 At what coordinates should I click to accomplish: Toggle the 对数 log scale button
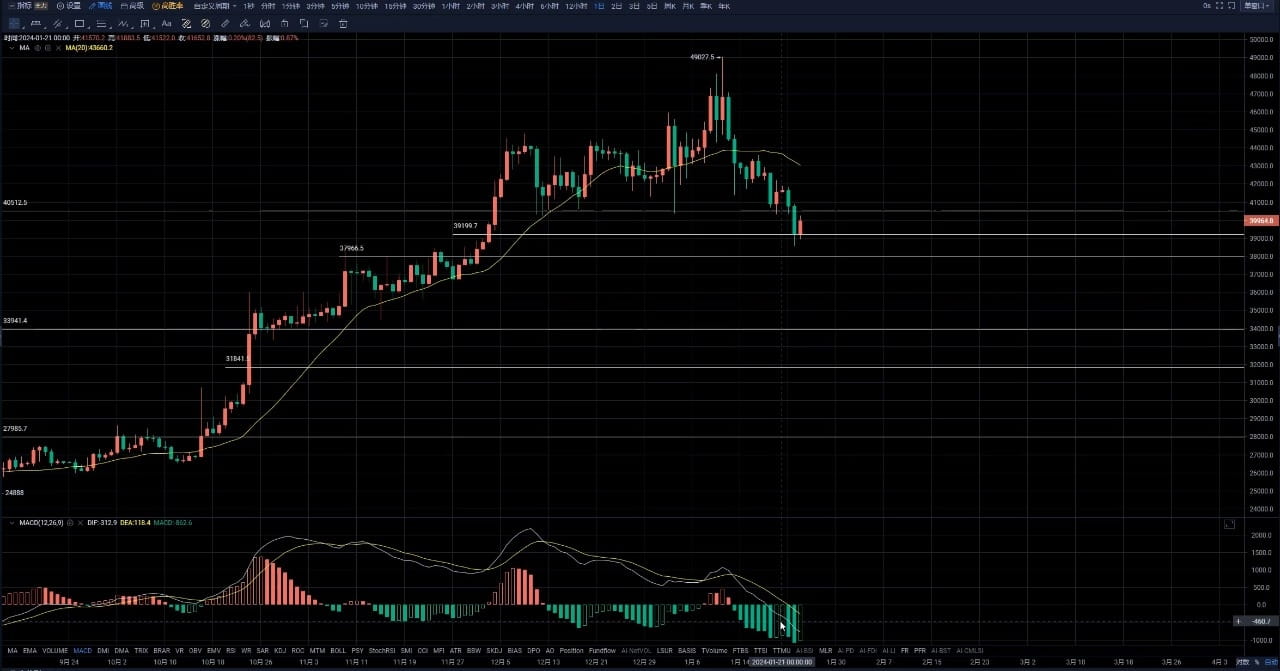[1241, 661]
